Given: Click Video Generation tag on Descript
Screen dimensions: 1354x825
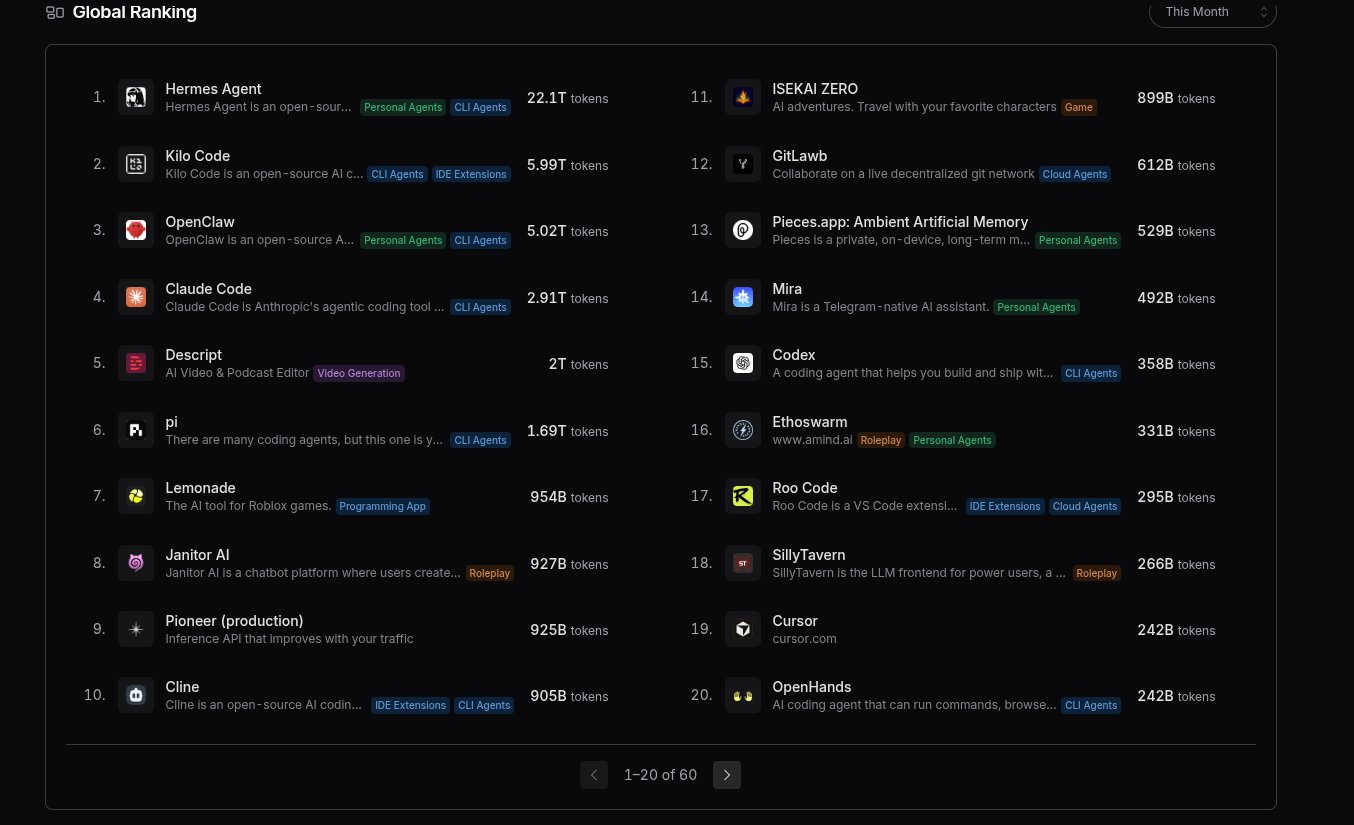Looking at the screenshot, I should pyautogui.click(x=359, y=373).
